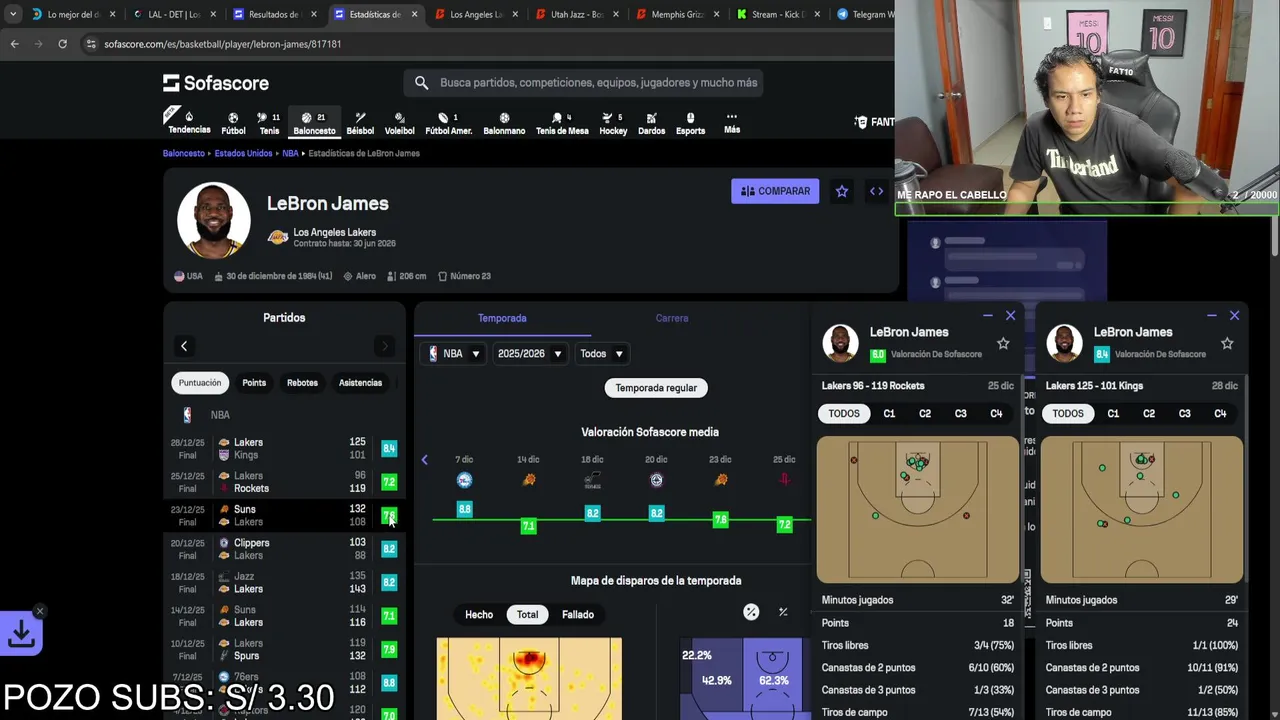Click the 8.8 rating marker on graph

point(464,509)
